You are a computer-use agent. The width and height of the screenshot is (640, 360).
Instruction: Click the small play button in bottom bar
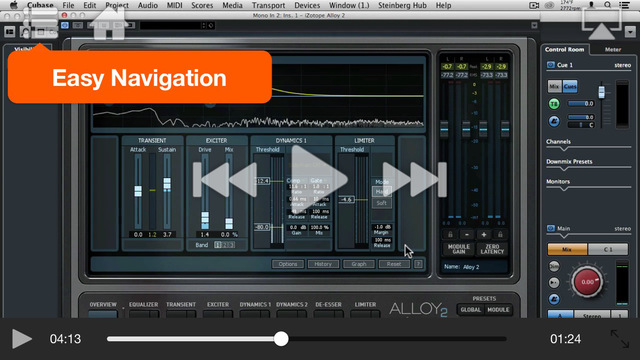point(21,339)
